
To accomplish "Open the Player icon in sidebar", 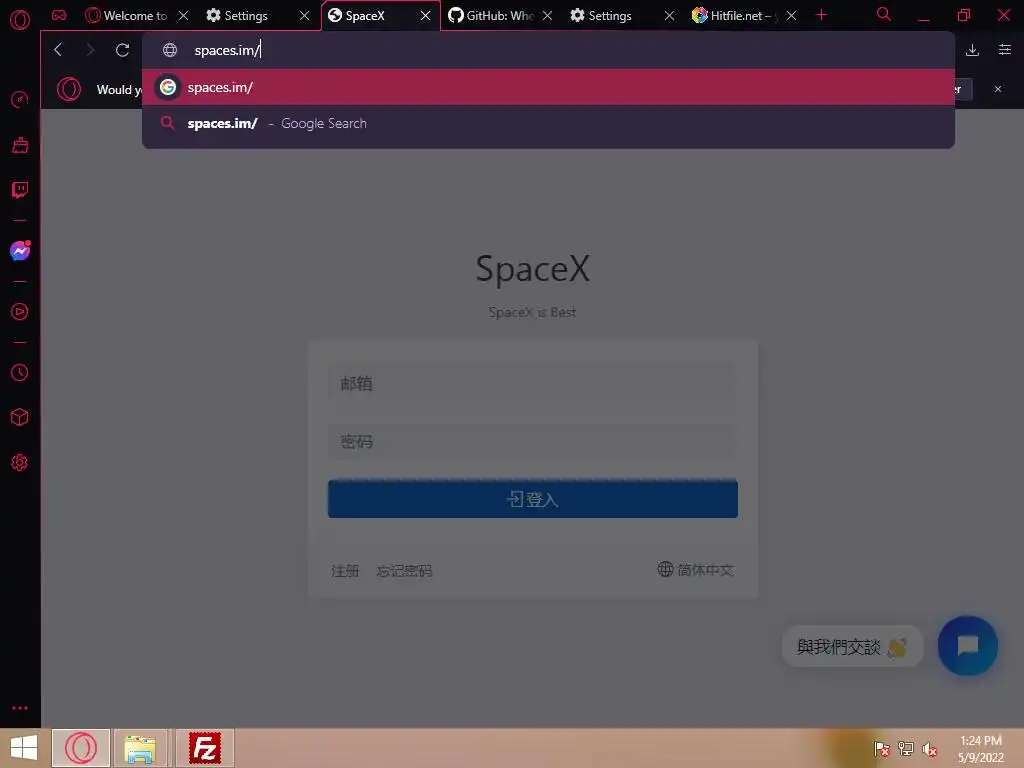I will [20, 312].
